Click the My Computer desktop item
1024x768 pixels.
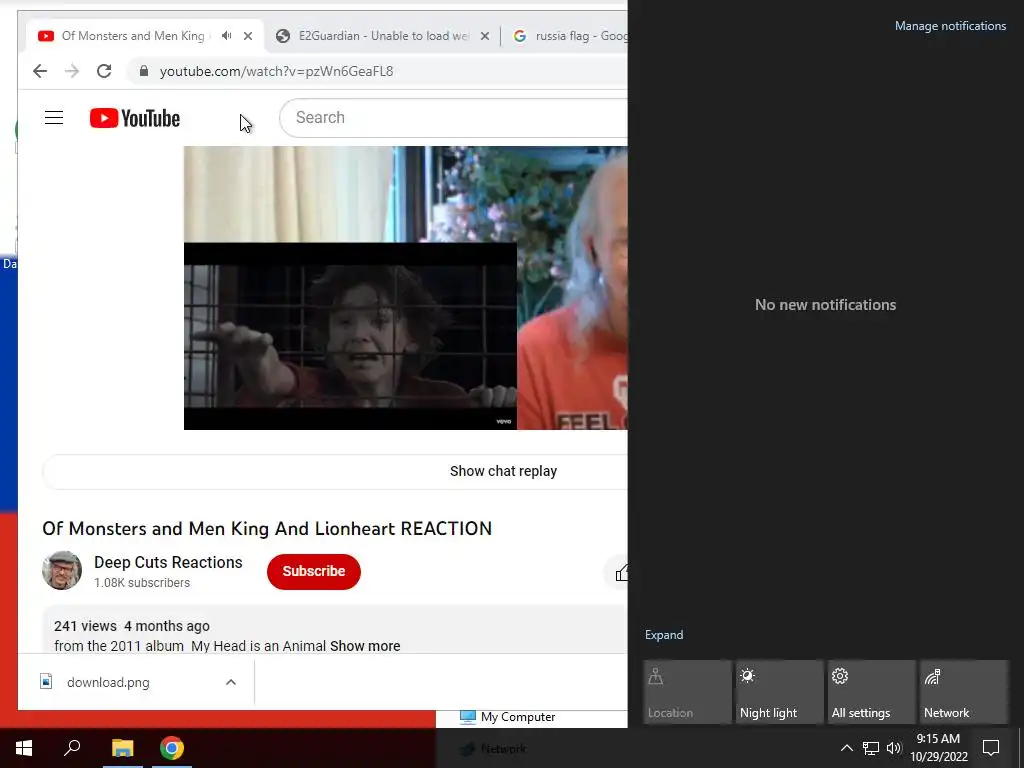(x=508, y=717)
